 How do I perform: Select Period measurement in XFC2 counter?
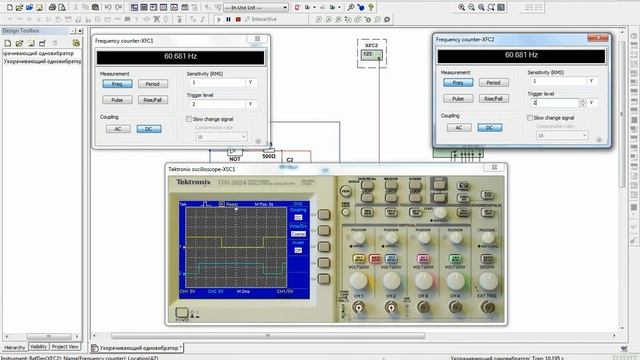493,83
